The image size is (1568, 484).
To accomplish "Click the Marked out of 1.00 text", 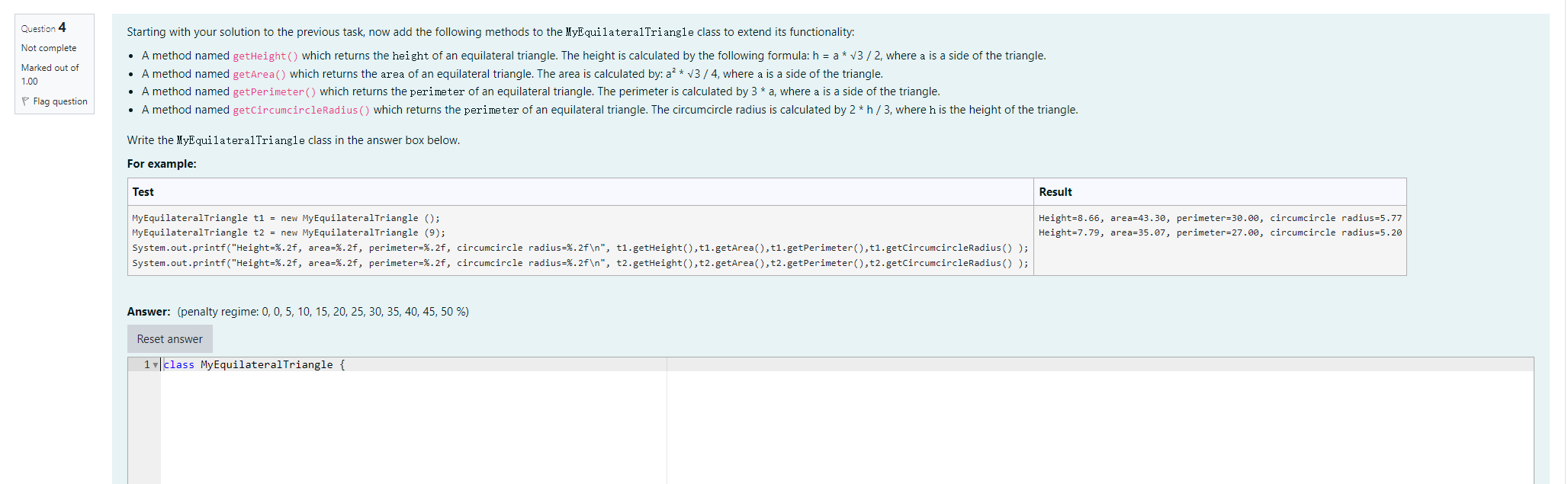I will pos(50,72).
